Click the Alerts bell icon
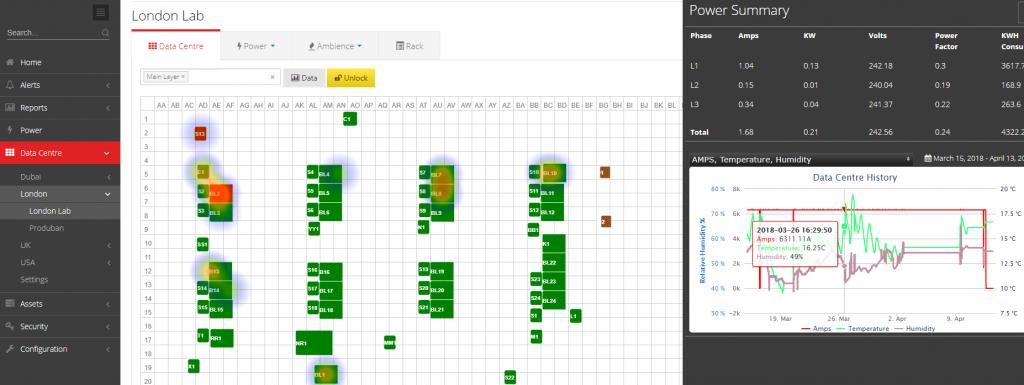The height and width of the screenshot is (385, 1024). coord(10,85)
